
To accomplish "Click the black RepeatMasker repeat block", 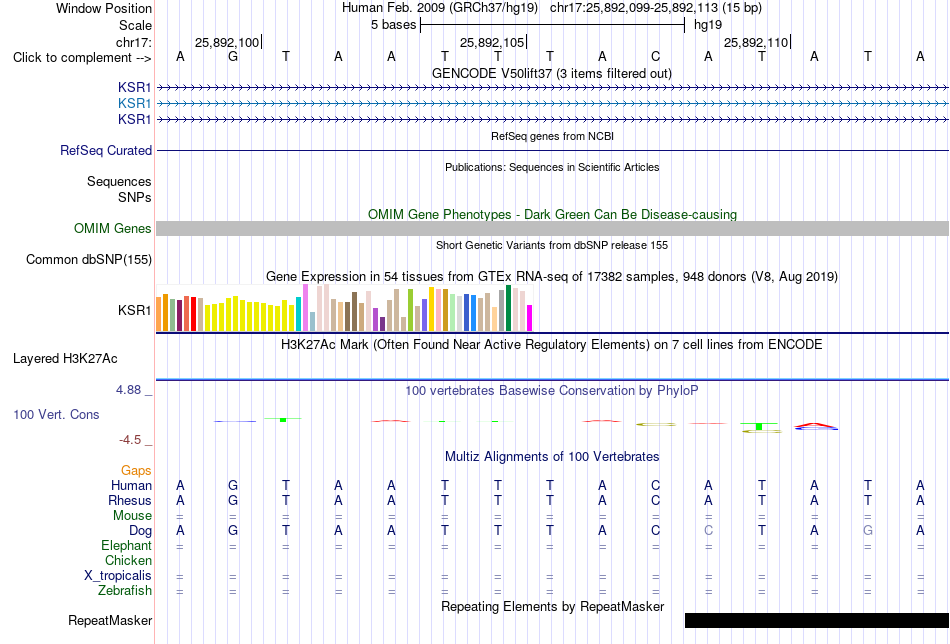I will point(817,620).
